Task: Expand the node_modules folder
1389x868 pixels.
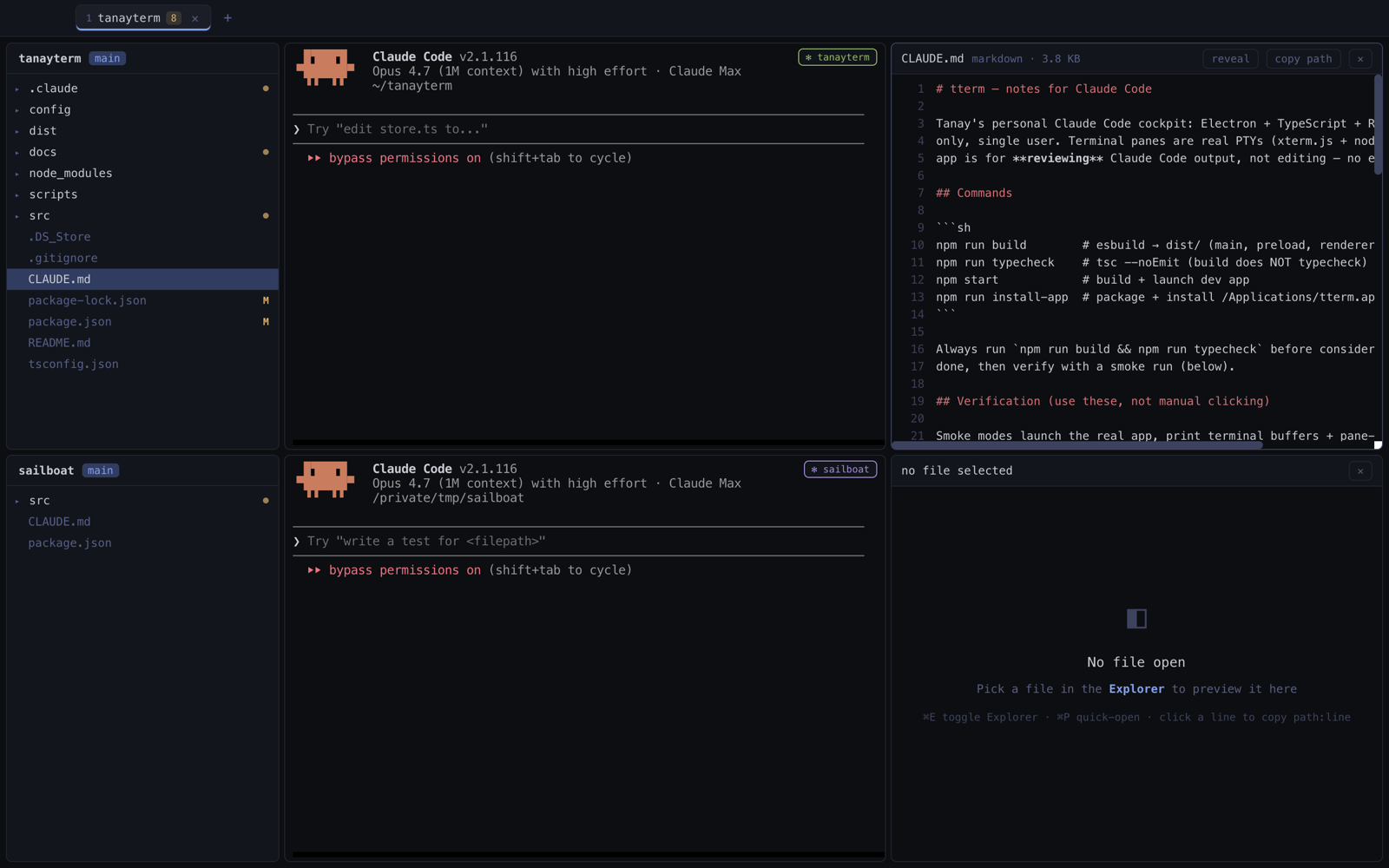Action: tap(142, 174)
